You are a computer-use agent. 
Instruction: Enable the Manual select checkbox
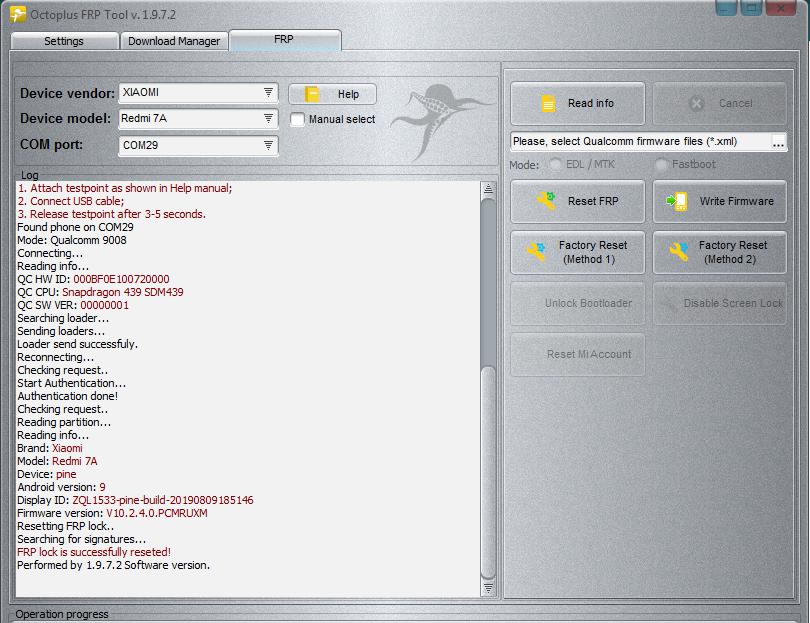(297, 119)
